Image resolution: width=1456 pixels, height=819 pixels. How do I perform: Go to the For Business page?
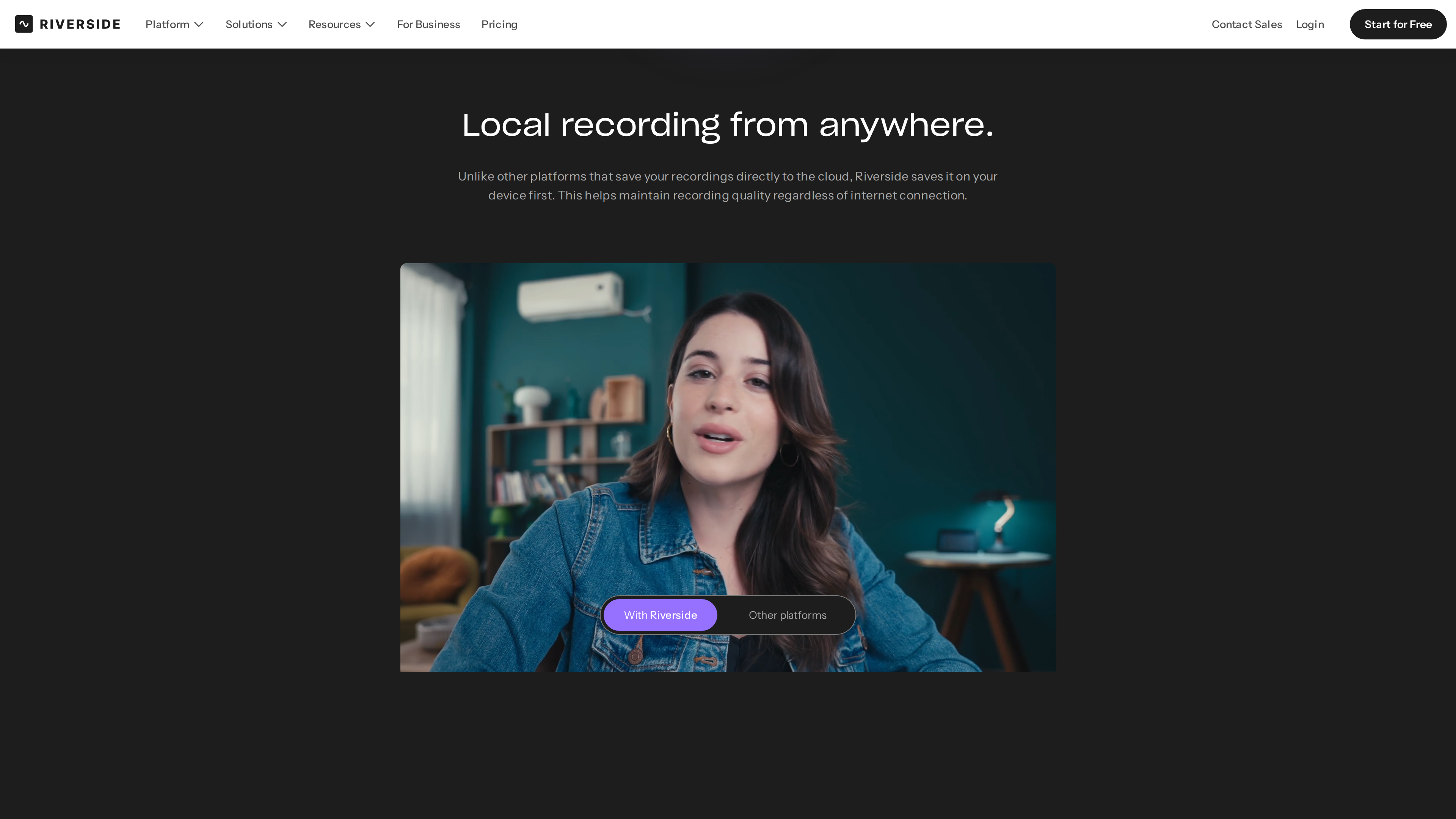coord(428,24)
